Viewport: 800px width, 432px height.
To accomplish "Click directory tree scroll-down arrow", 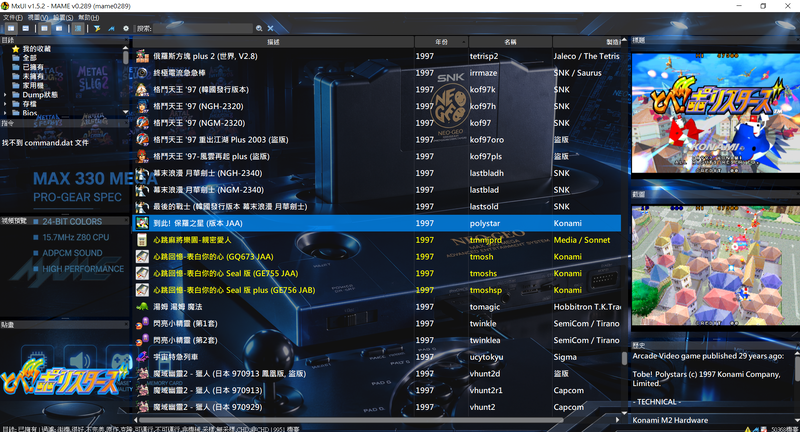I will click(x=126, y=112).
